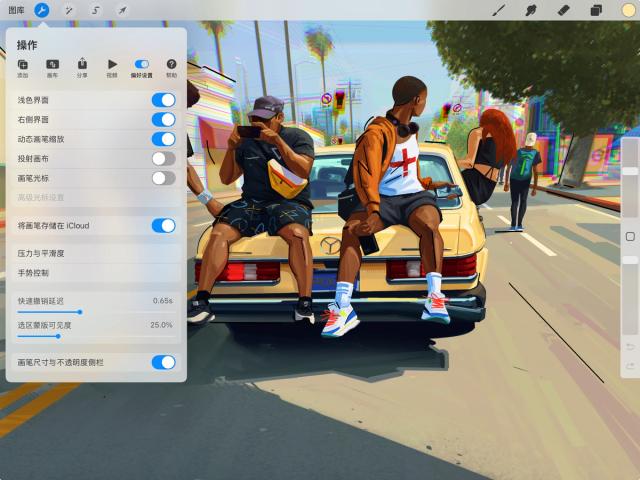The width and height of the screenshot is (640, 480).
Task: Turn off 浅色界面 switch
Action: (x=164, y=100)
